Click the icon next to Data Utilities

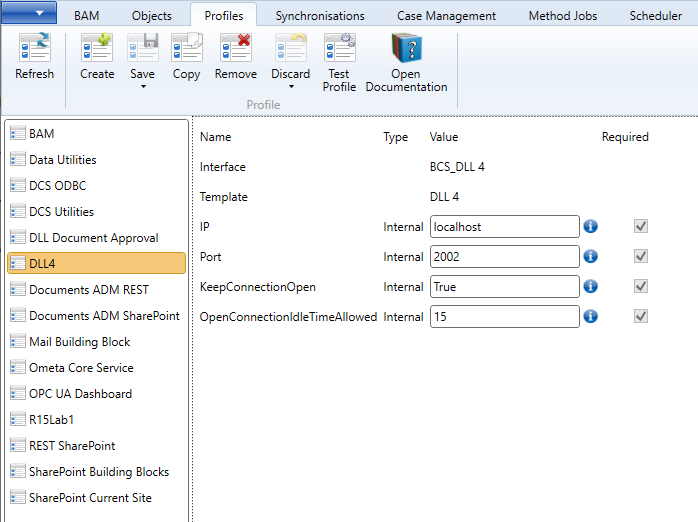tap(18, 159)
